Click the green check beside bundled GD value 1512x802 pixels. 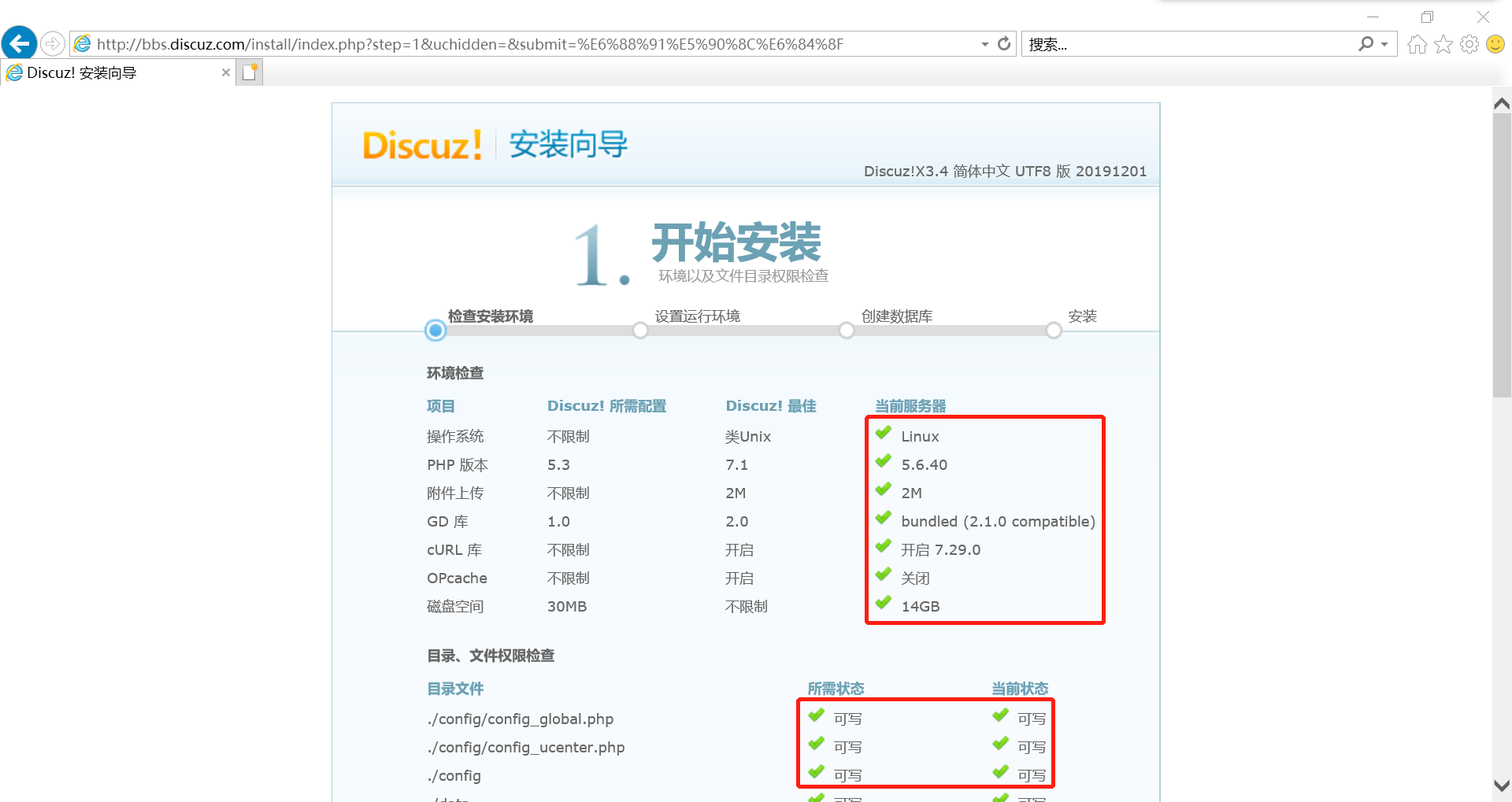click(884, 518)
